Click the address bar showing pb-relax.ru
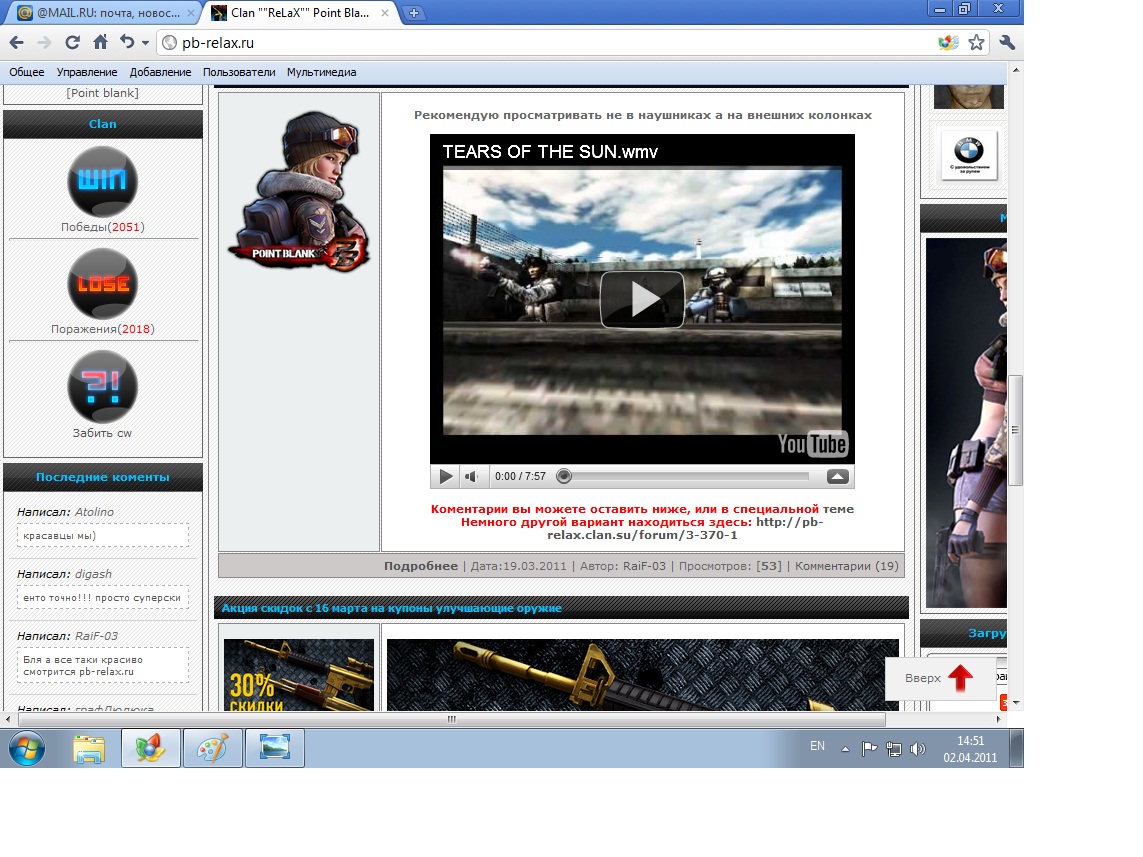The height and width of the screenshot is (857, 1143). 550,43
